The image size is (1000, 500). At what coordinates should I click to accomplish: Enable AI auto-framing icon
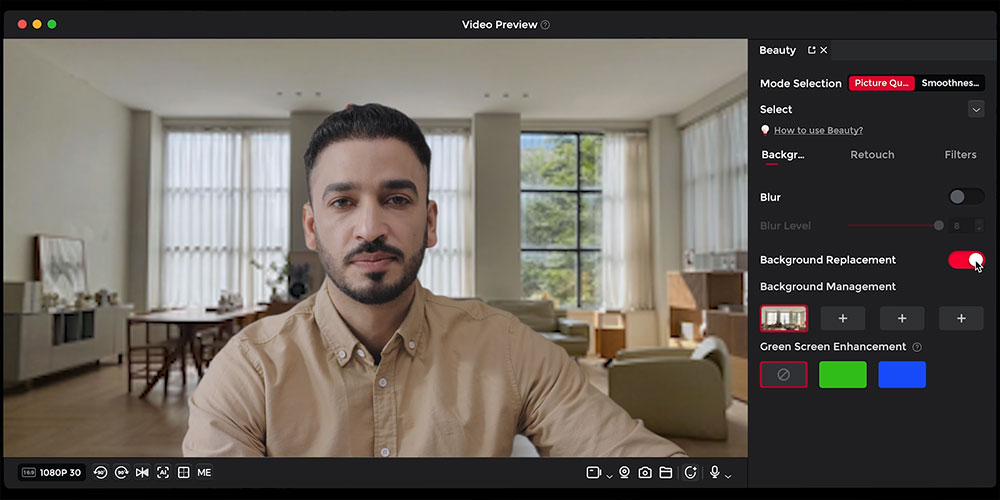163,473
